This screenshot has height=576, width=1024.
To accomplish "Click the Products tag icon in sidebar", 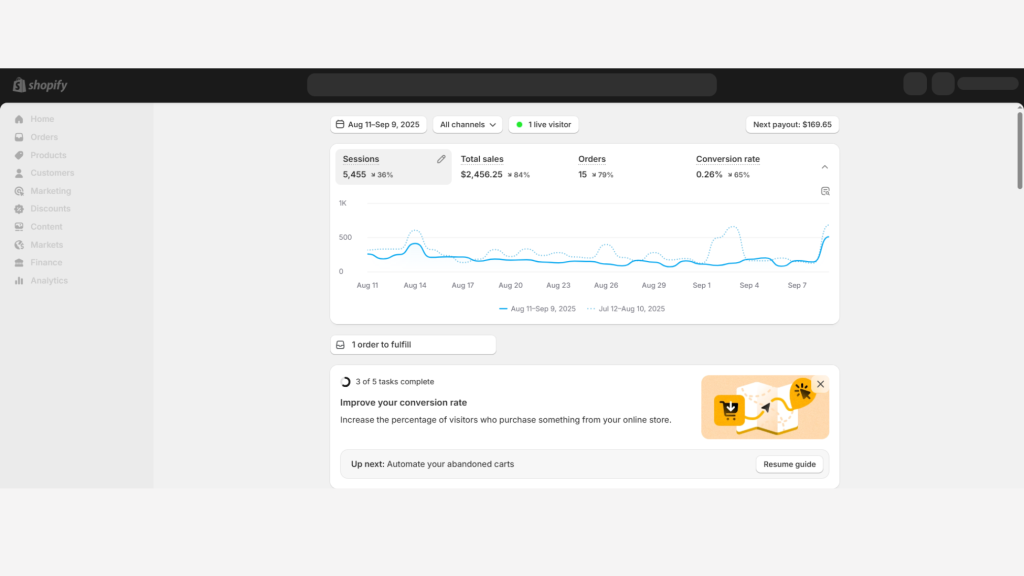I will pos(19,155).
